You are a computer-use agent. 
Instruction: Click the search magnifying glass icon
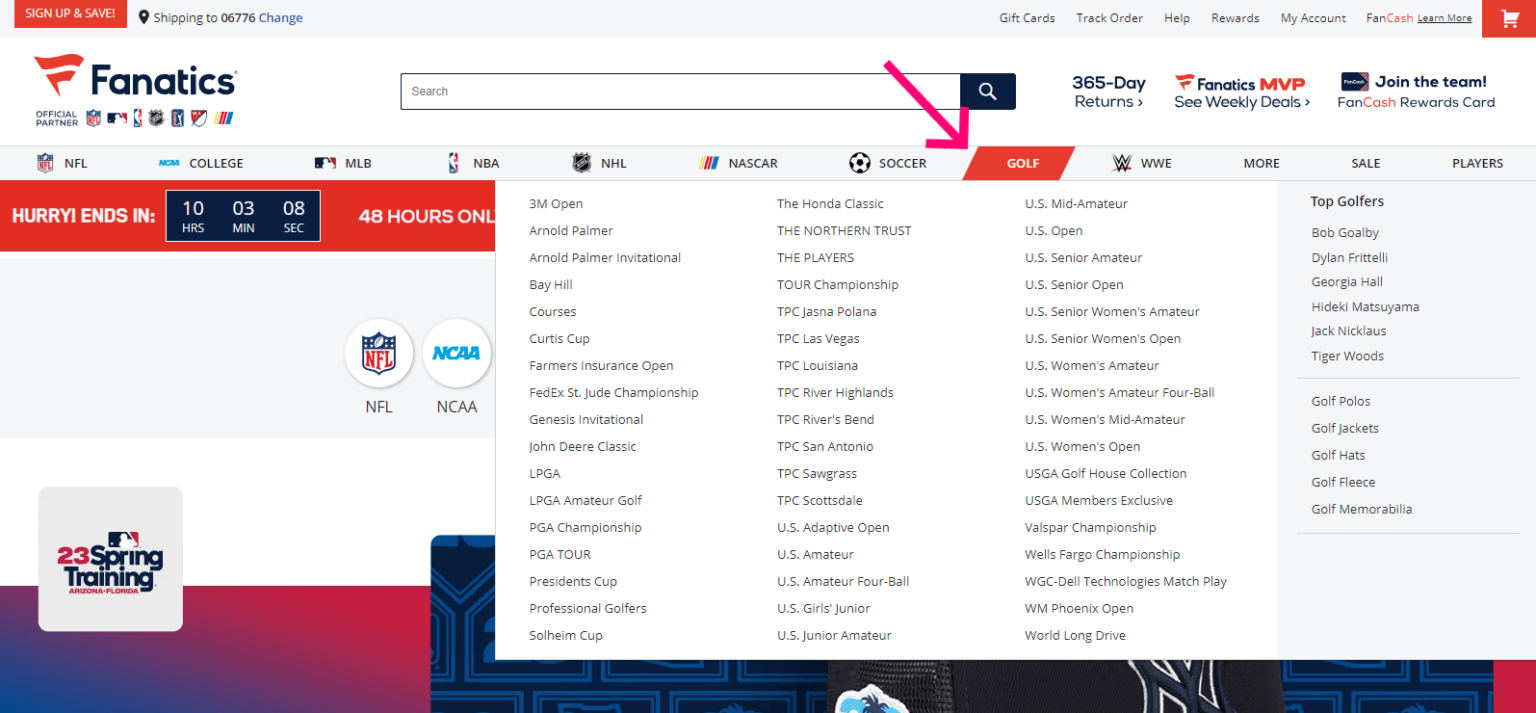pyautogui.click(x=987, y=90)
